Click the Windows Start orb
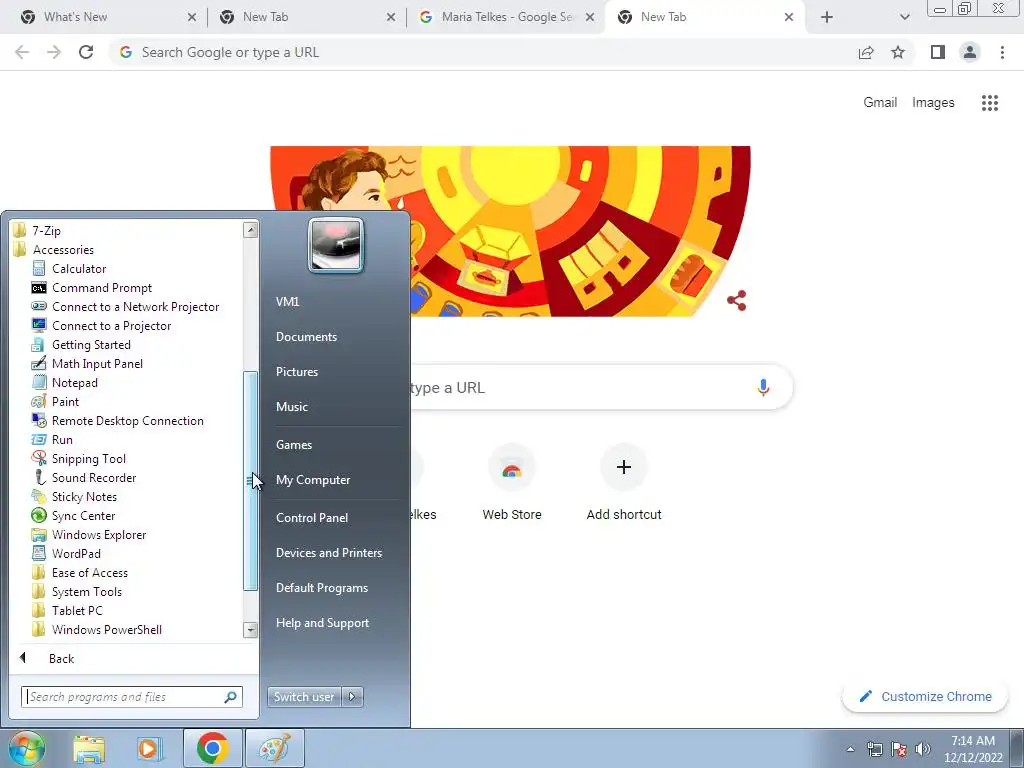The image size is (1024, 768). 27,748
